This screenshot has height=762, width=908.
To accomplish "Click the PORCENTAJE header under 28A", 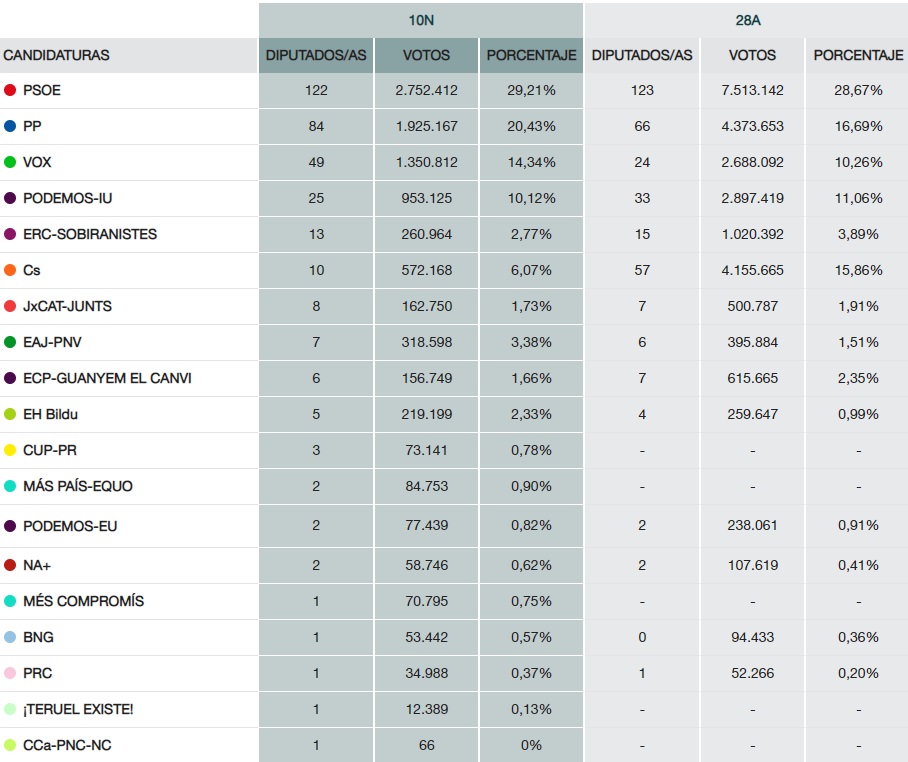I will 858,56.
